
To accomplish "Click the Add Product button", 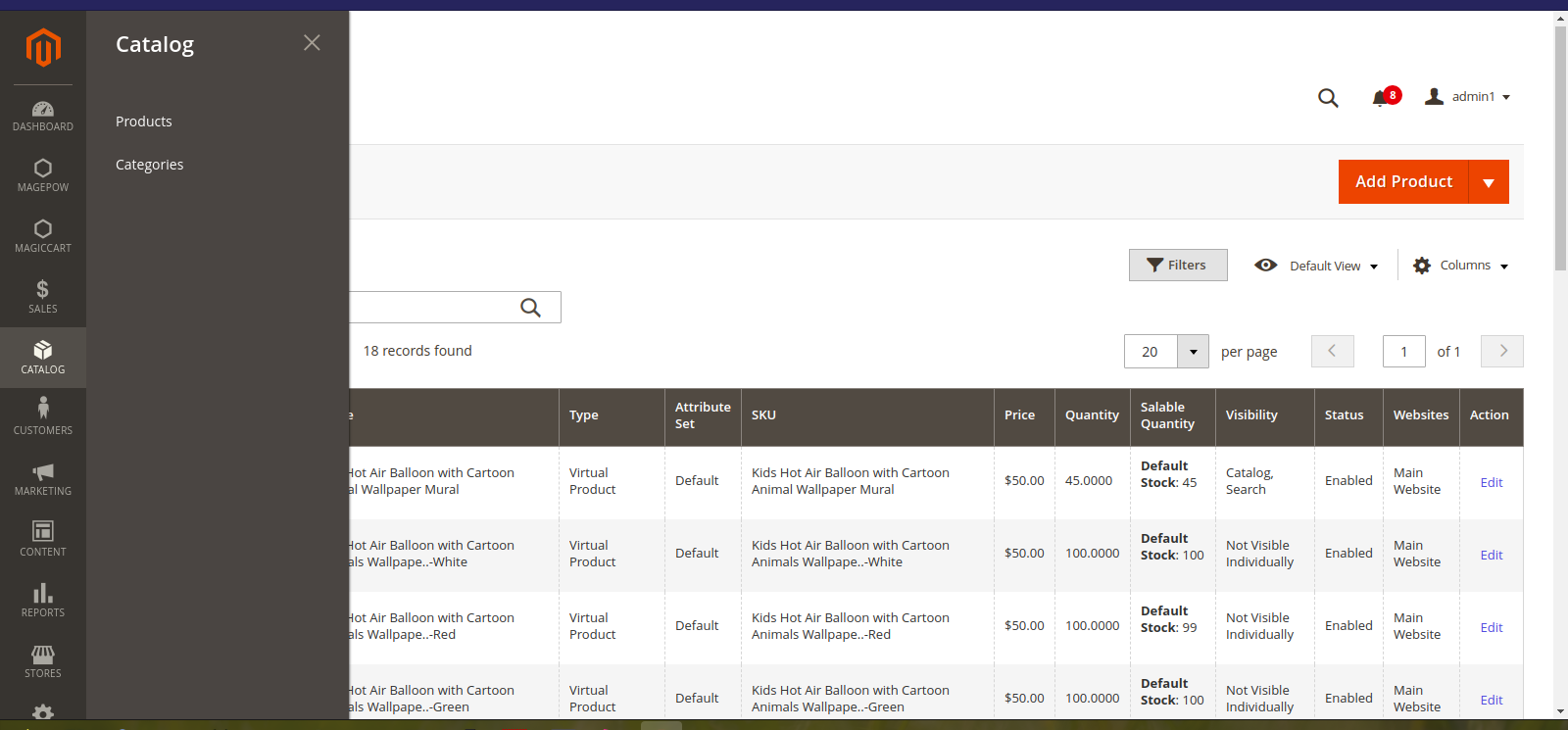I will 1403,182.
